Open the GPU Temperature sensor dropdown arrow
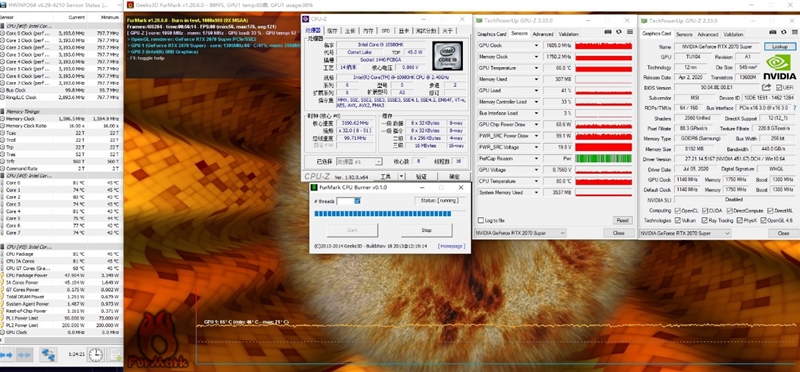The image size is (800, 372). pos(536,68)
